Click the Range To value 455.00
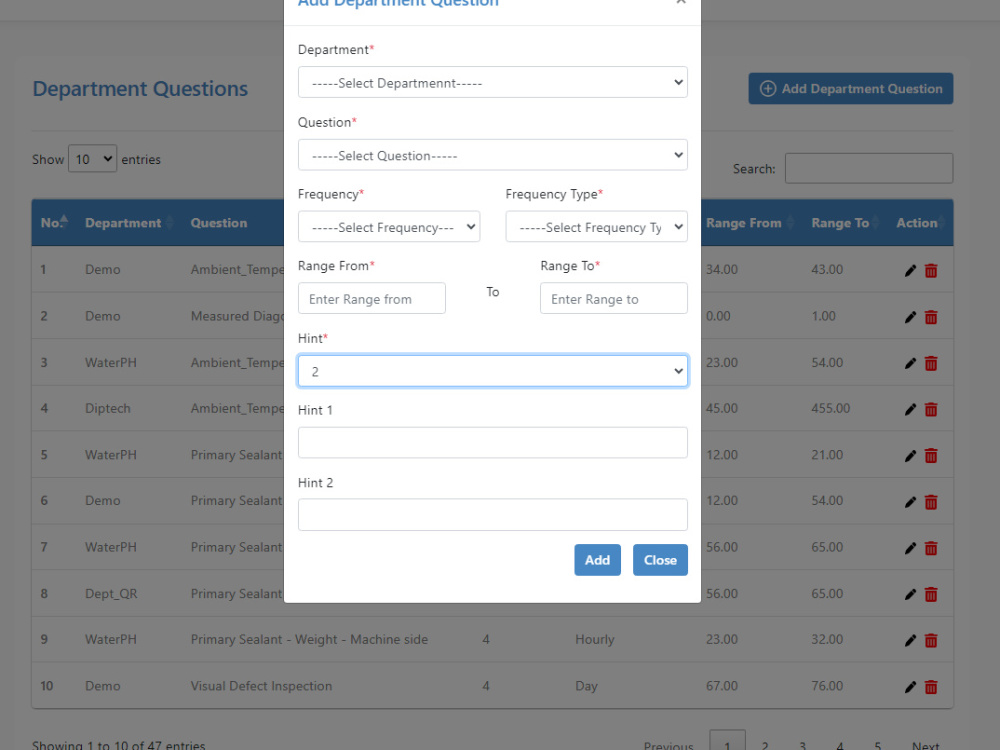The height and width of the screenshot is (750, 1000). pos(830,408)
